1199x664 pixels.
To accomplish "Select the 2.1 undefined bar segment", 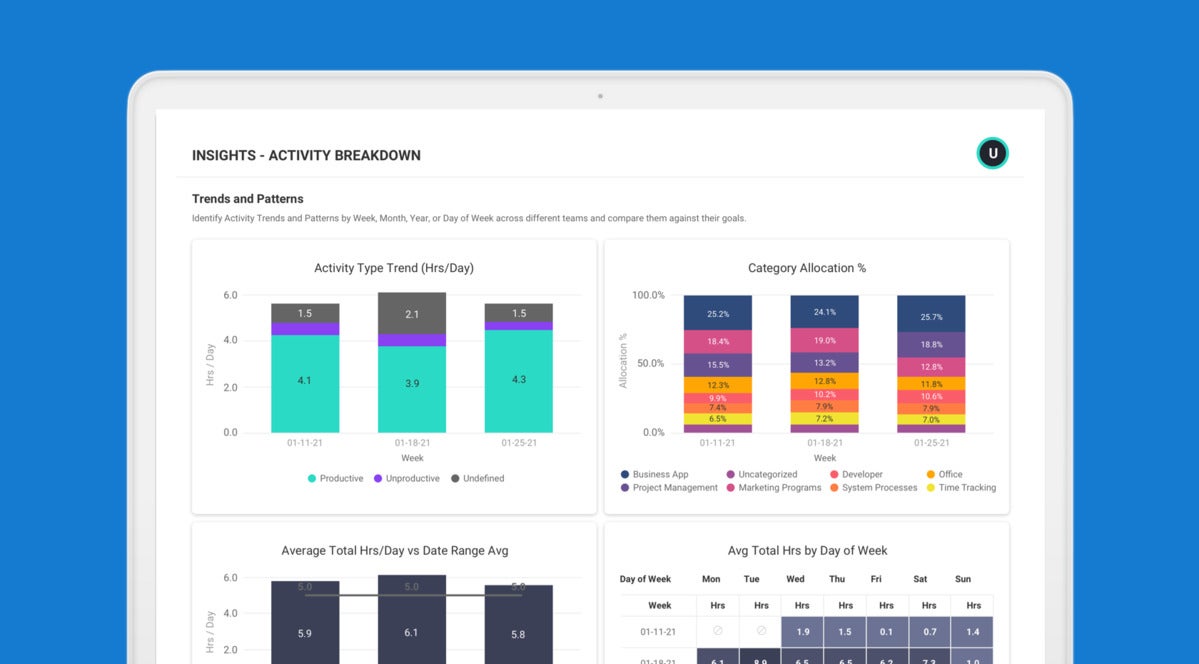I will [412, 313].
